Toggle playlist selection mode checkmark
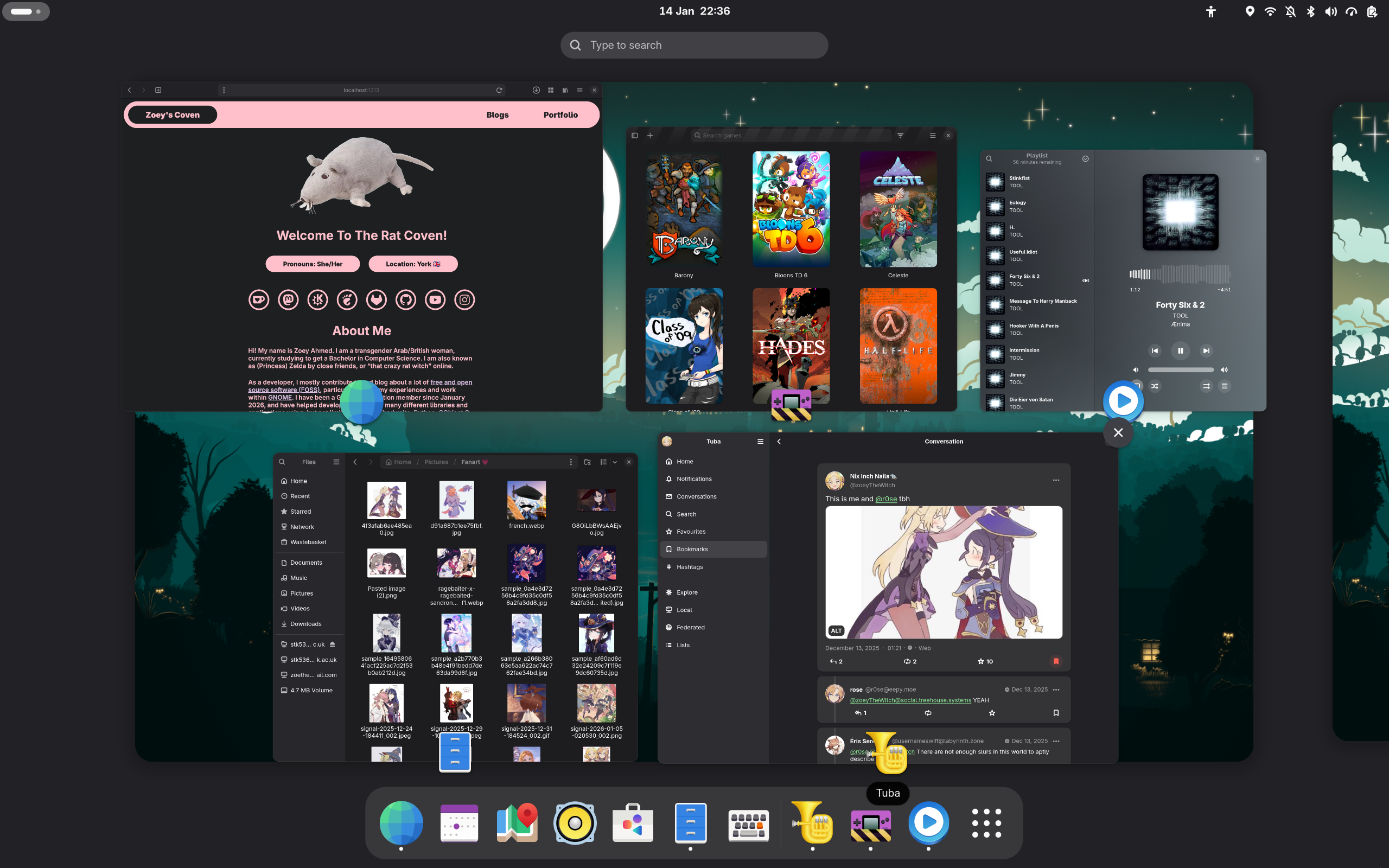The height and width of the screenshot is (868, 1389). [1085, 159]
